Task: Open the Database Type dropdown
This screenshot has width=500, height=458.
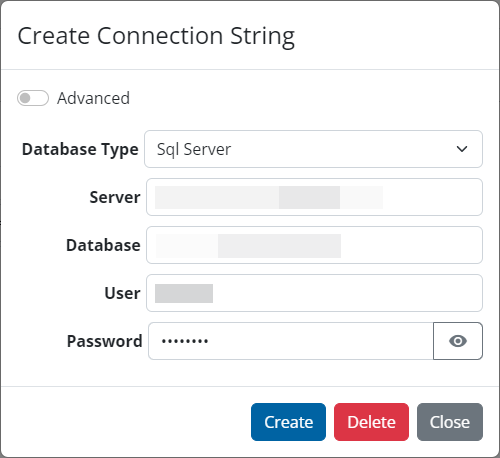Action: tap(313, 149)
